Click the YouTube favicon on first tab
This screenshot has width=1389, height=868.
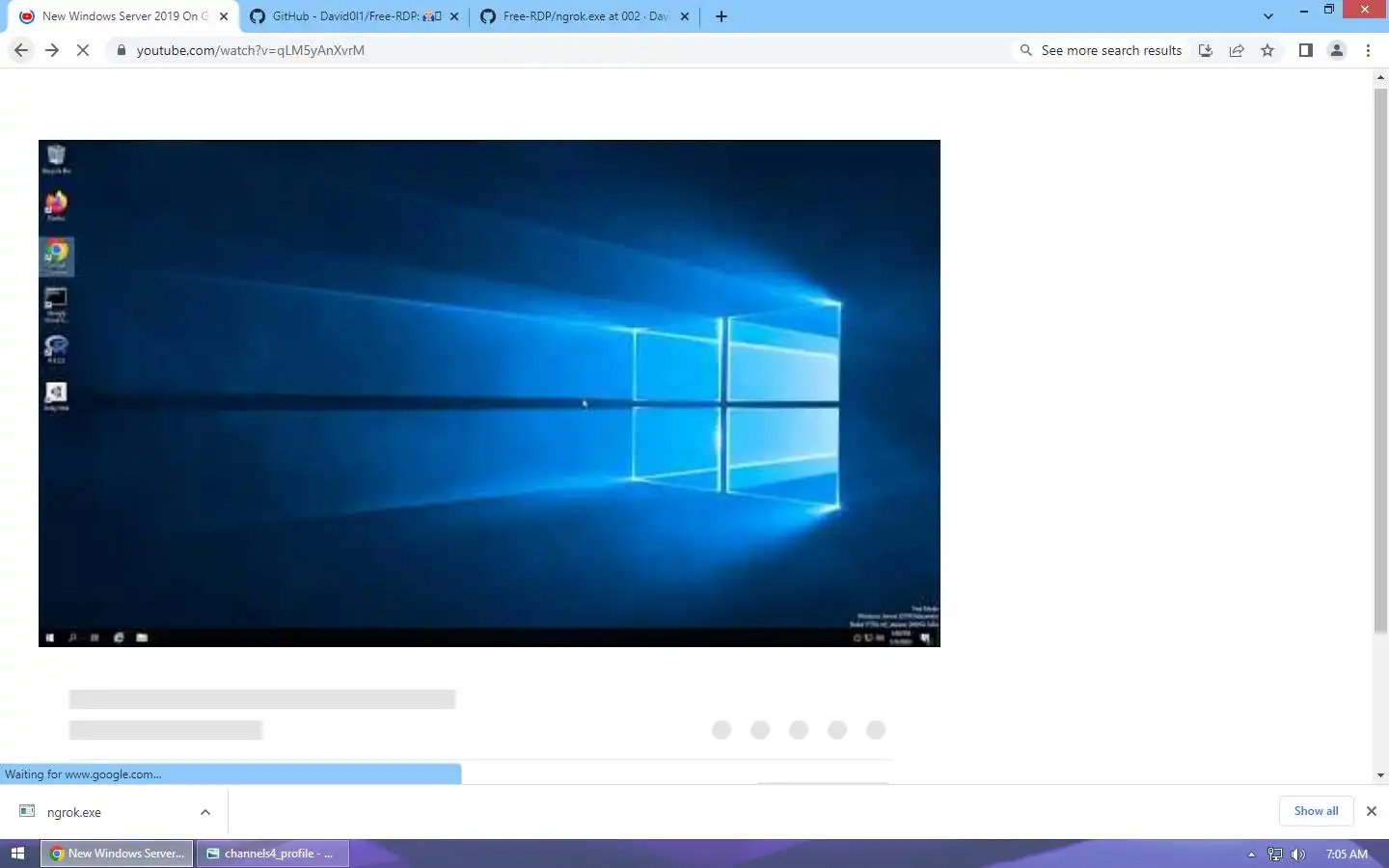pyautogui.click(x=27, y=16)
